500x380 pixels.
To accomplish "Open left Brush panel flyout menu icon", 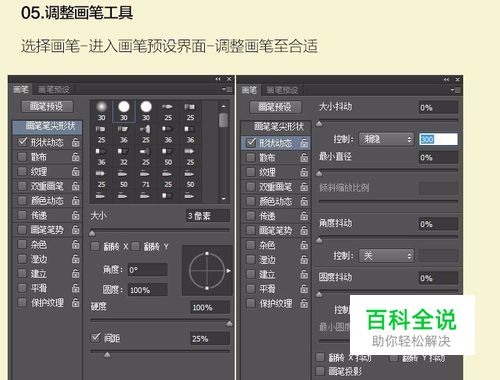I will (228, 89).
